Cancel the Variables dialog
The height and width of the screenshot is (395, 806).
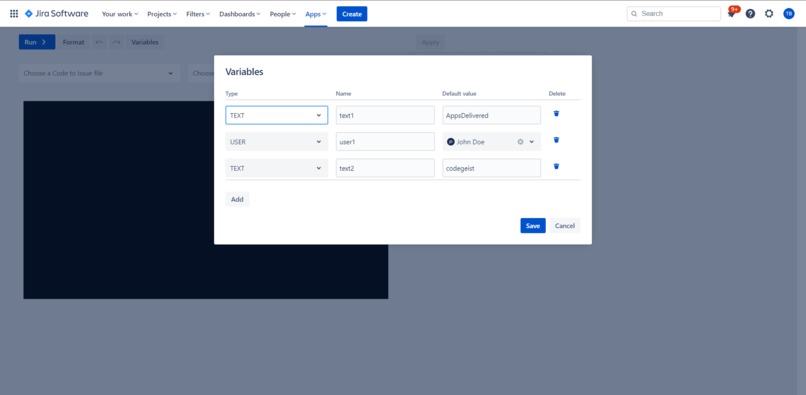click(564, 226)
